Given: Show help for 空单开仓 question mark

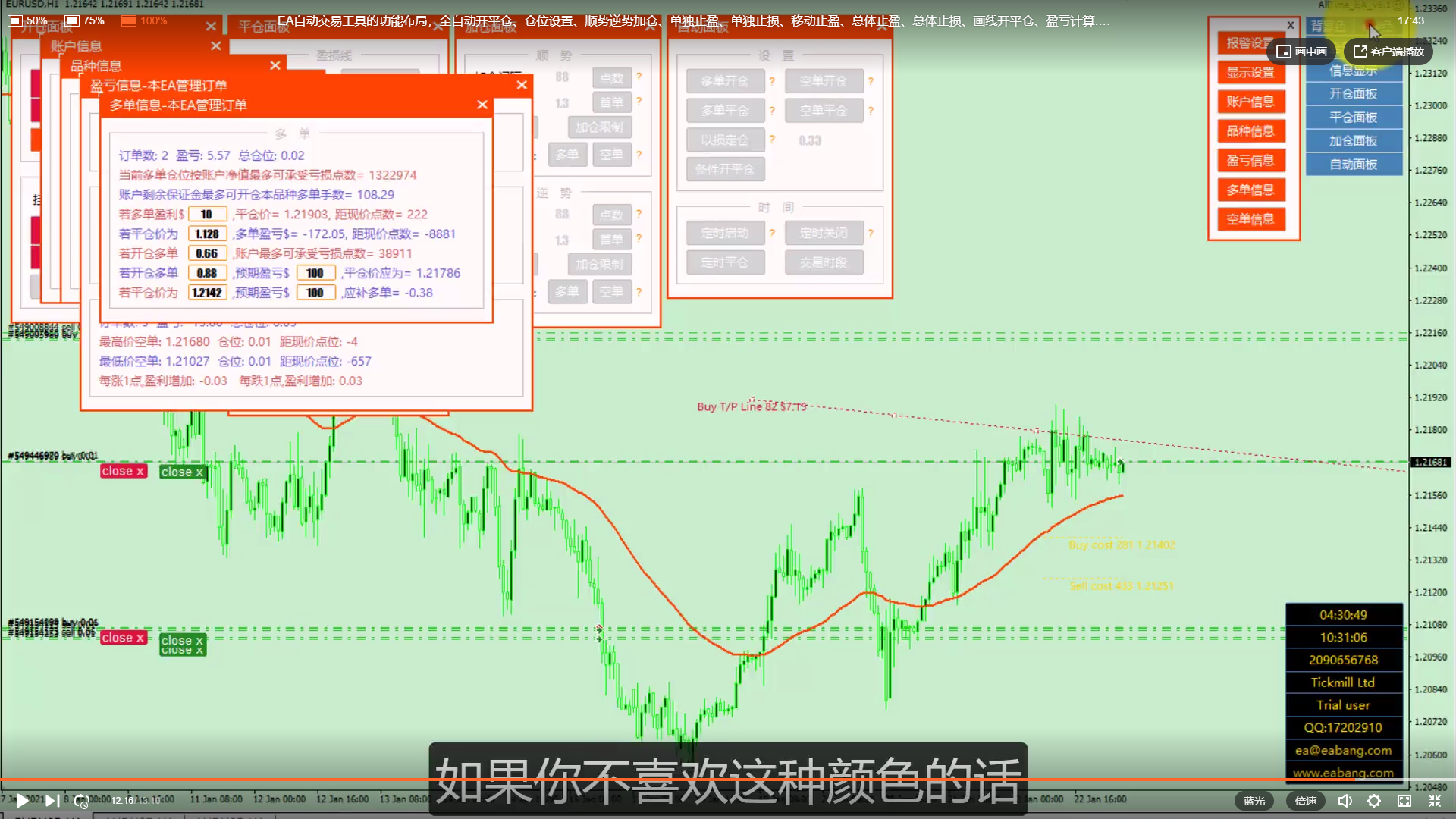Looking at the screenshot, I should click(x=871, y=81).
